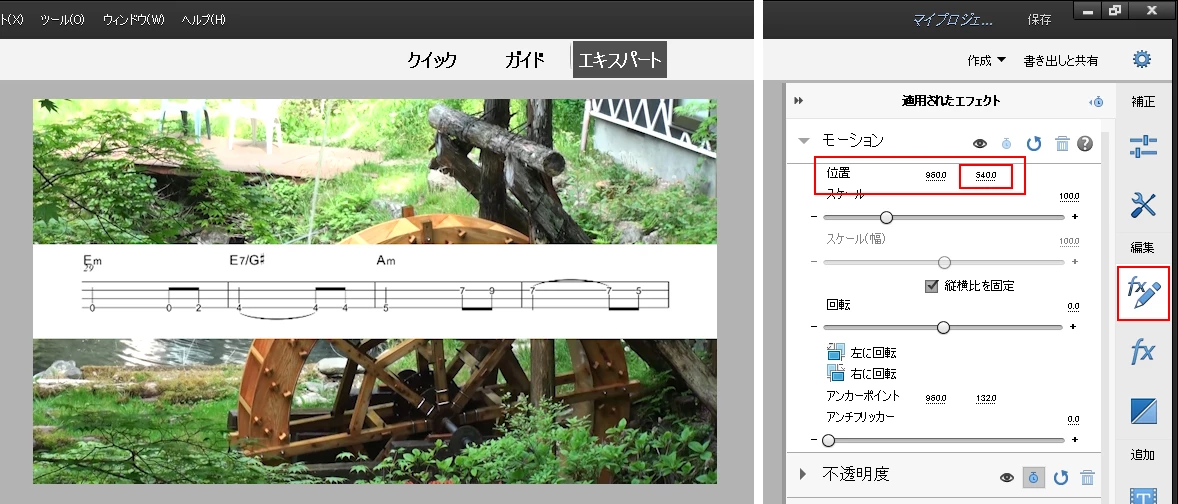The width and height of the screenshot is (1178, 504).
Task: Decrease スケール with minus button
Action: pos(814,217)
